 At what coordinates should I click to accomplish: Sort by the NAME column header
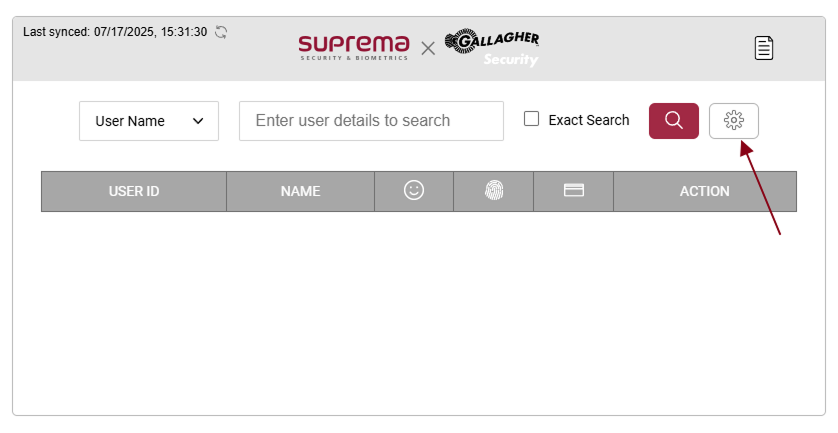click(x=300, y=191)
